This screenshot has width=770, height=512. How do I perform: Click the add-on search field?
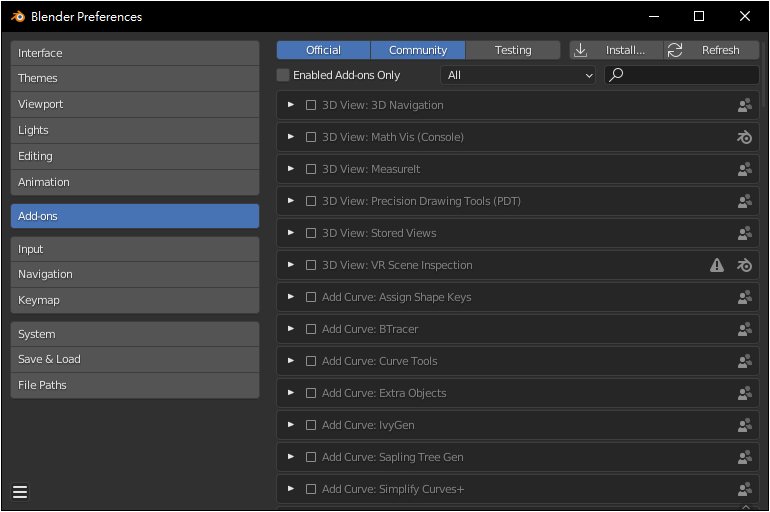(x=682, y=75)
